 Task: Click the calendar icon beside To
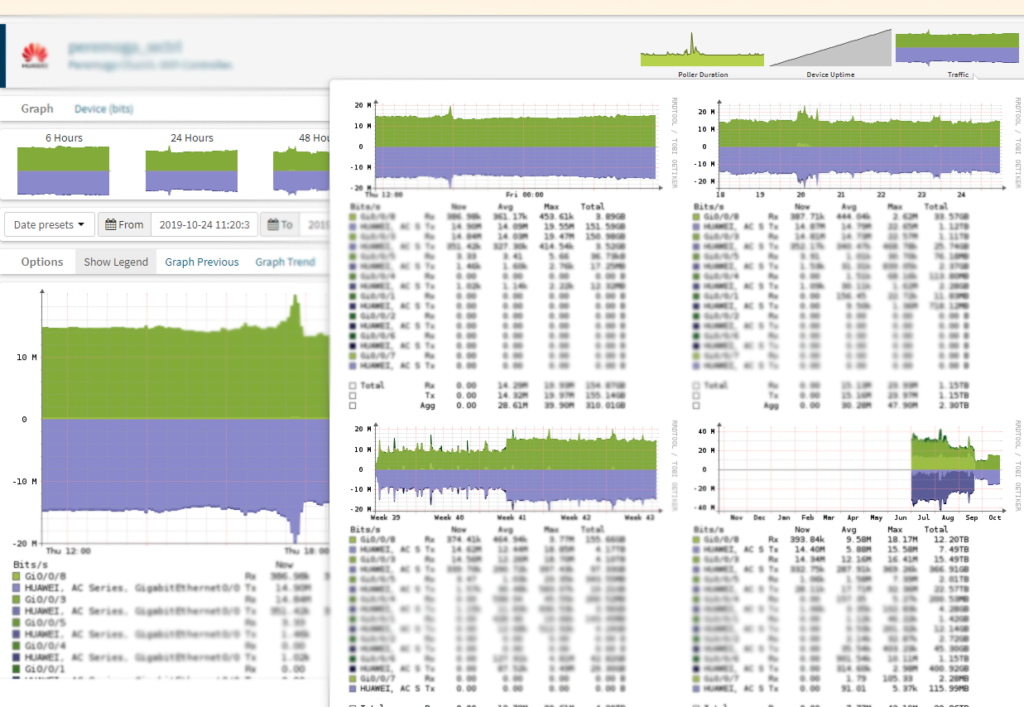click(271, 225)
